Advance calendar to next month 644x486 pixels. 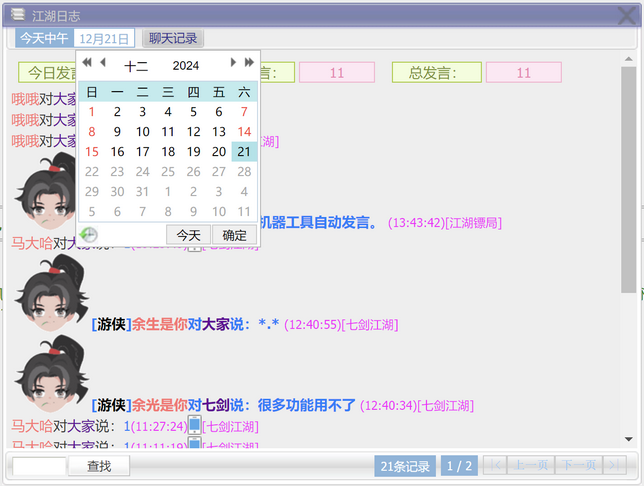pos(234,63)
